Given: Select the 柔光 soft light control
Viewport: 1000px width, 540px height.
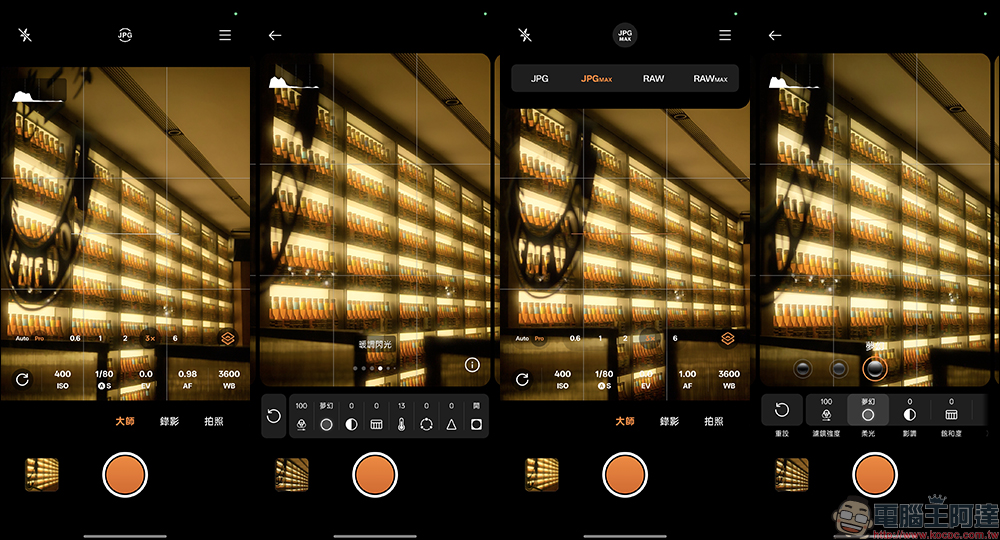Looking at the screenshot, I should click(868, 413).
